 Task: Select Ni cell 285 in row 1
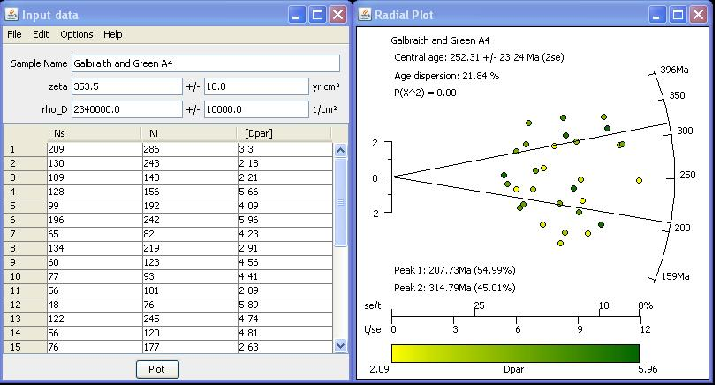point(190,149)
